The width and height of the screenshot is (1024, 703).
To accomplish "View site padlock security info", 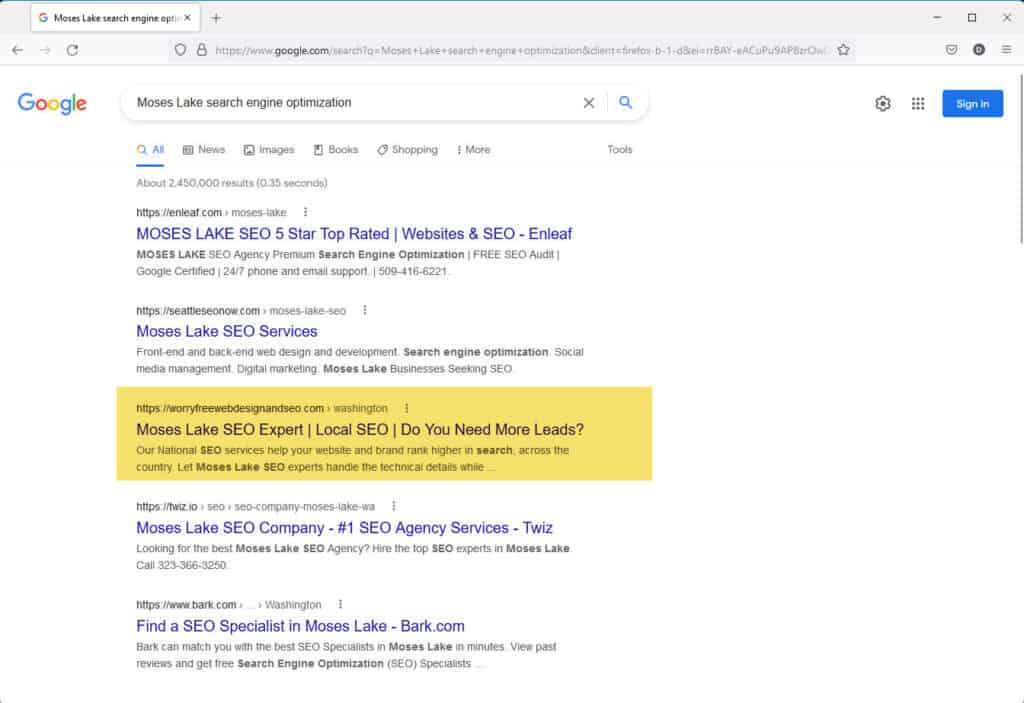I will coord(202,50).
